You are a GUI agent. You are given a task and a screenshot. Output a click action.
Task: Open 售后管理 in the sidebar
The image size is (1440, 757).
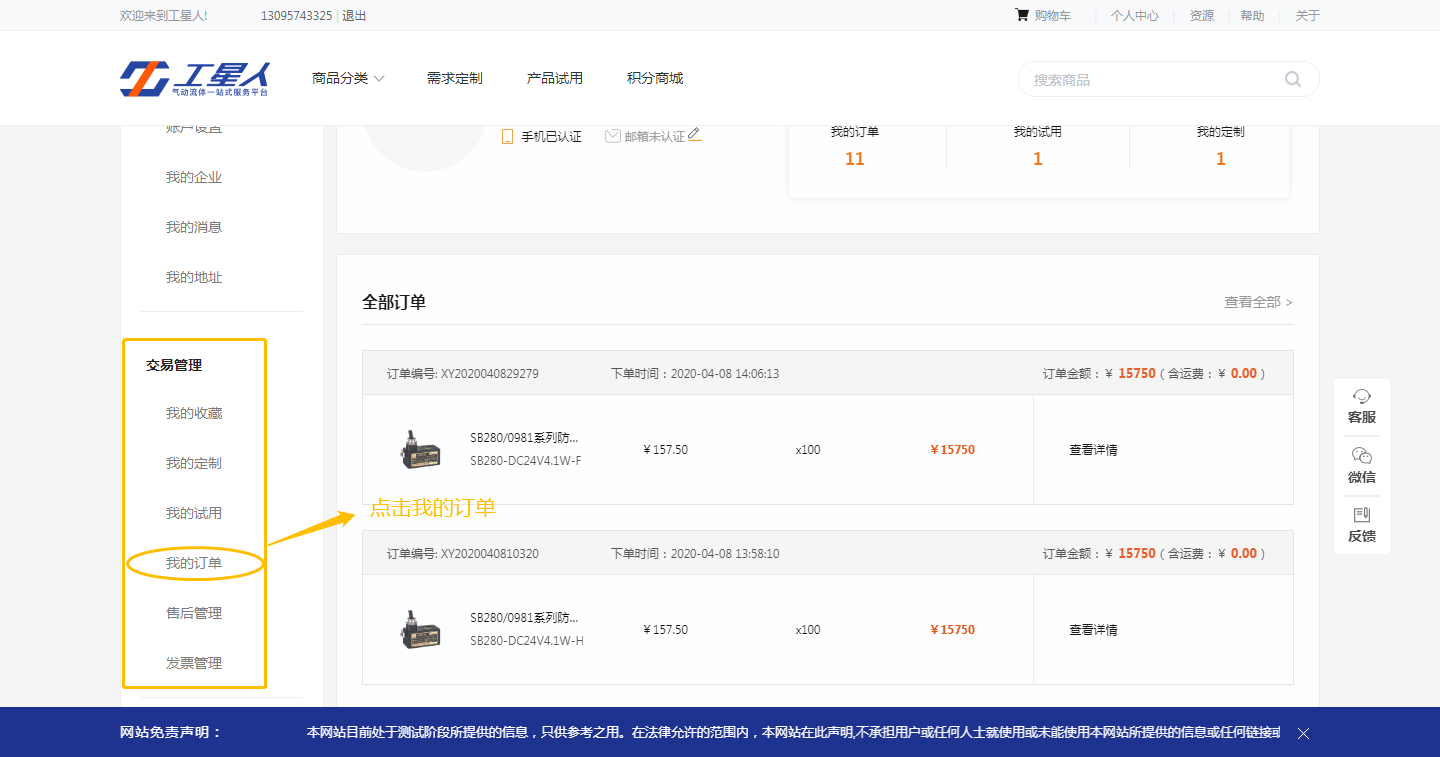click(194, 613)
